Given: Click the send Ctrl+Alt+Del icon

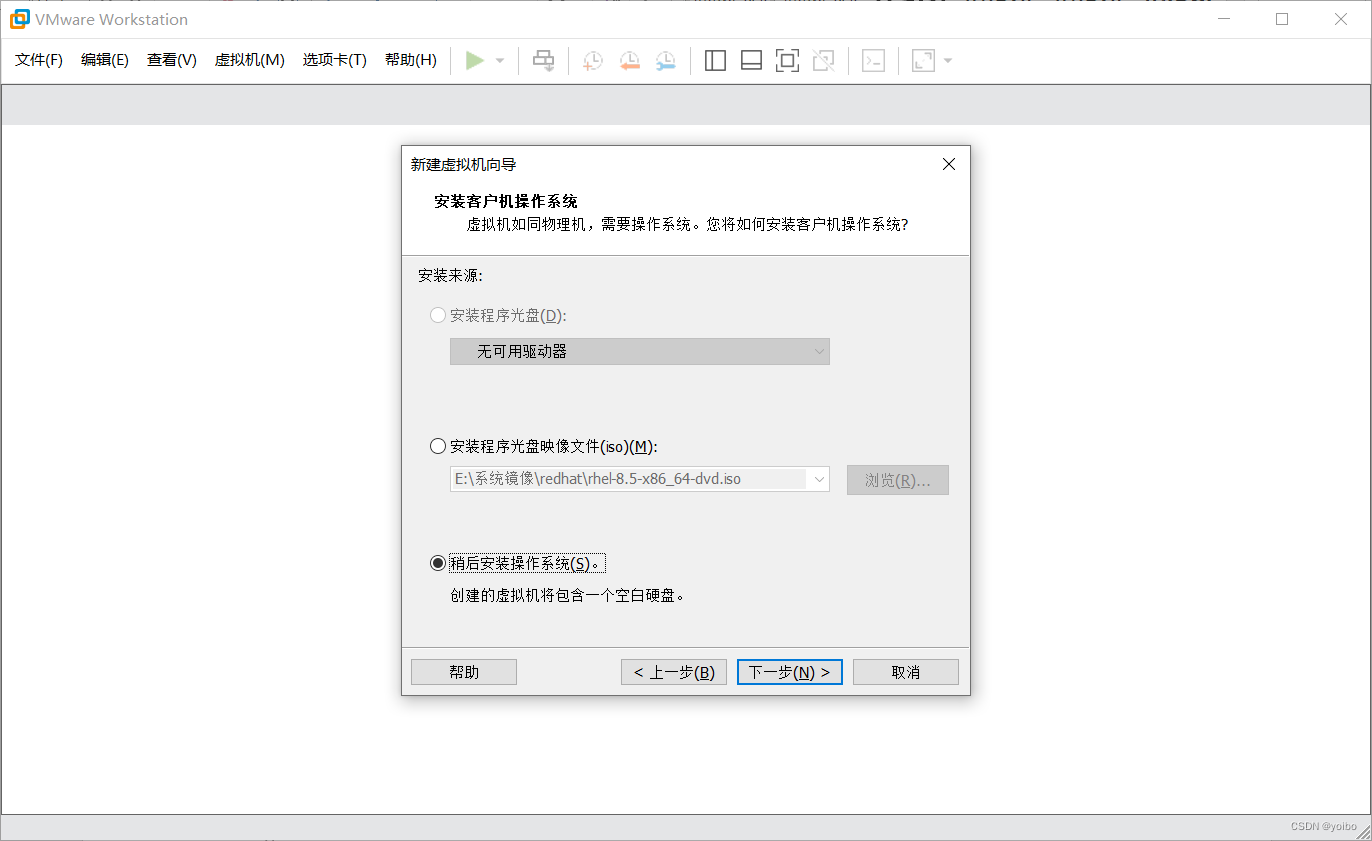Looking at the screenshot, I should pyautogui.click(x=543, y=61).
